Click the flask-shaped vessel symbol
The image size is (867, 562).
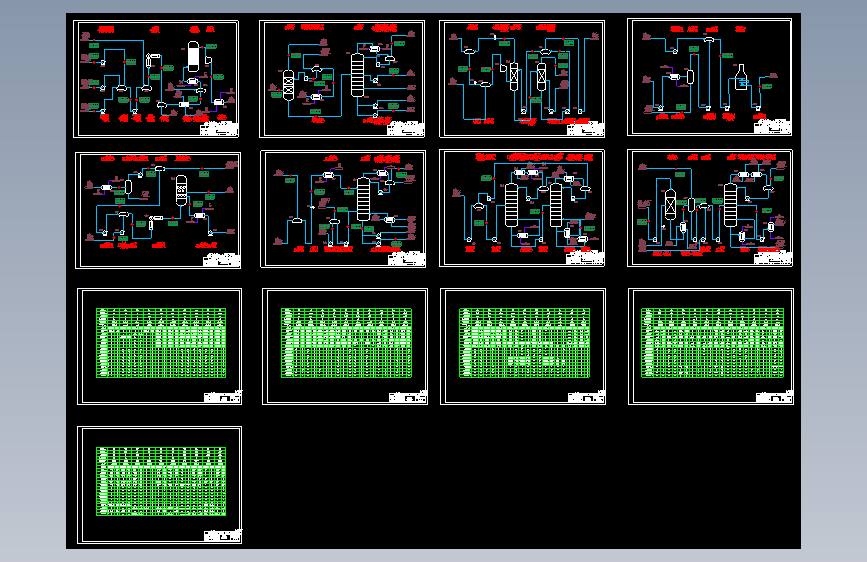(x=741, y=77)
